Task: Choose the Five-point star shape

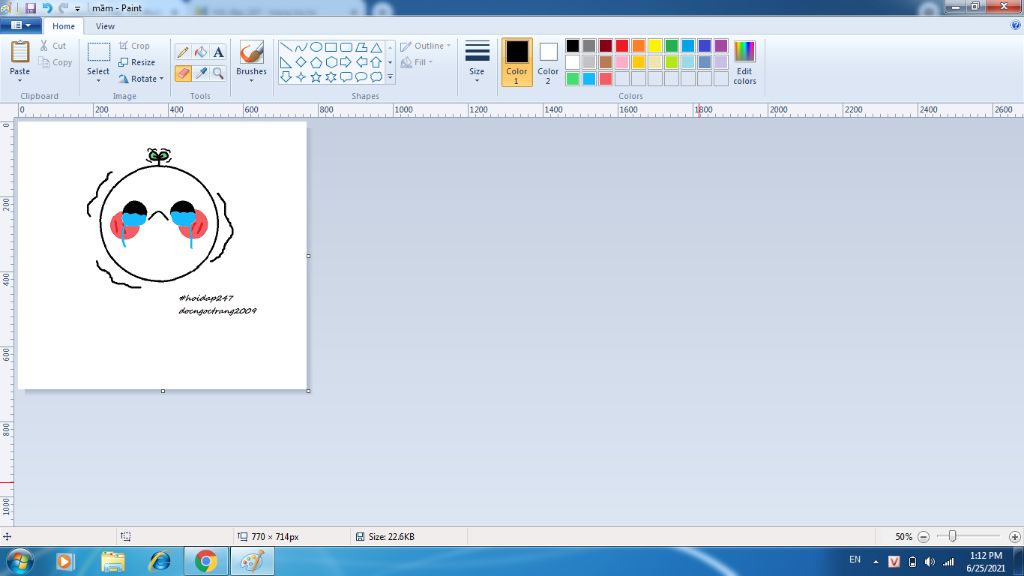Action: 315,77
